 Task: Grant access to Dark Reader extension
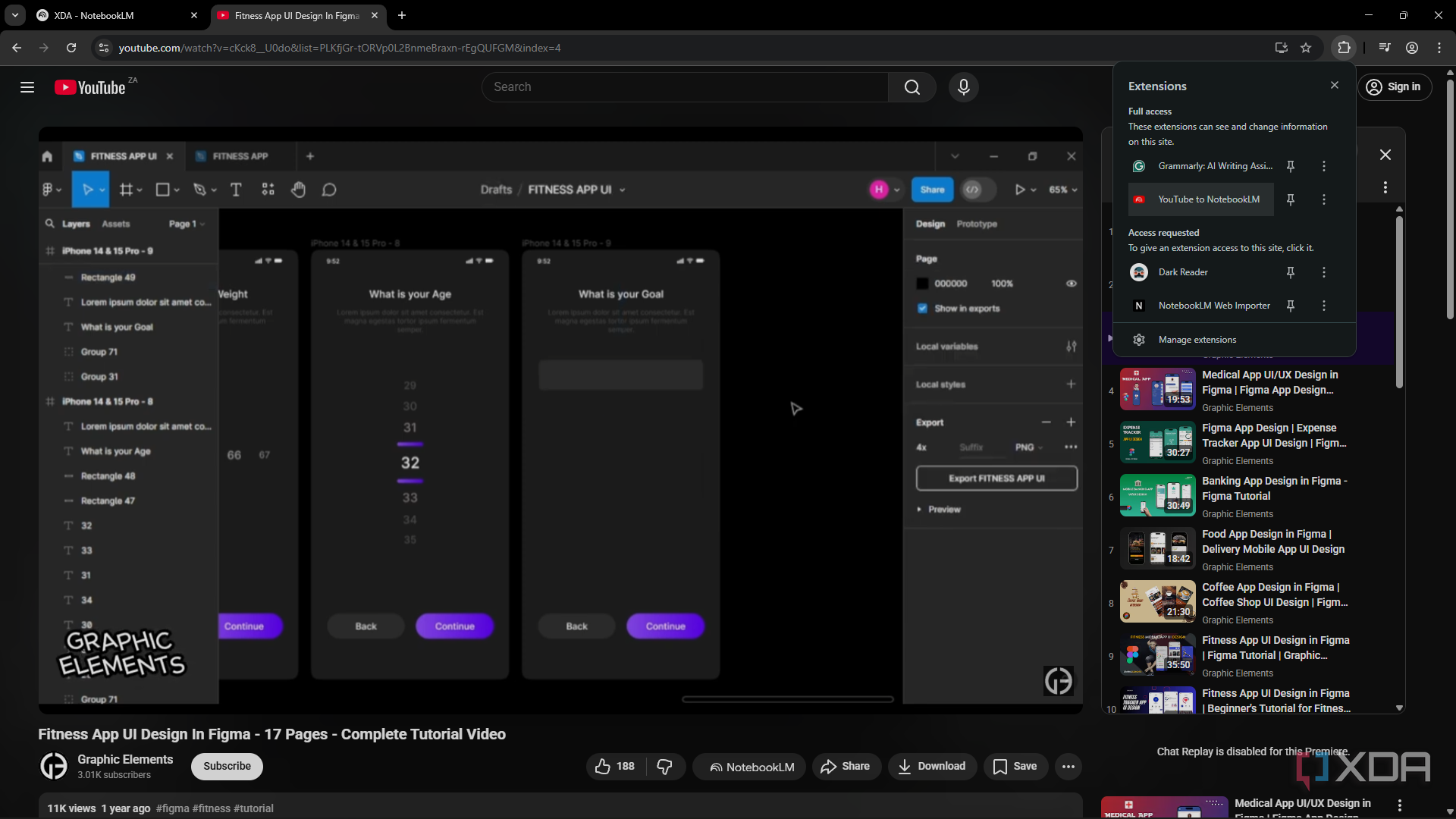pyautogui.click(x=1201, y=272)
